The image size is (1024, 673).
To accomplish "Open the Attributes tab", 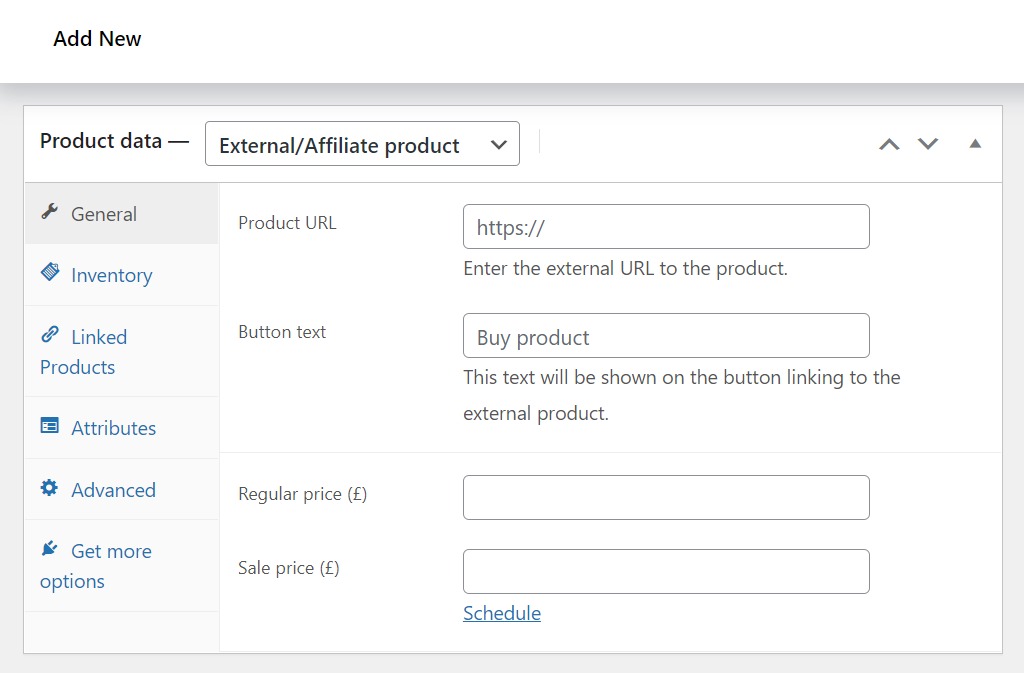I will tap(113, 427).
